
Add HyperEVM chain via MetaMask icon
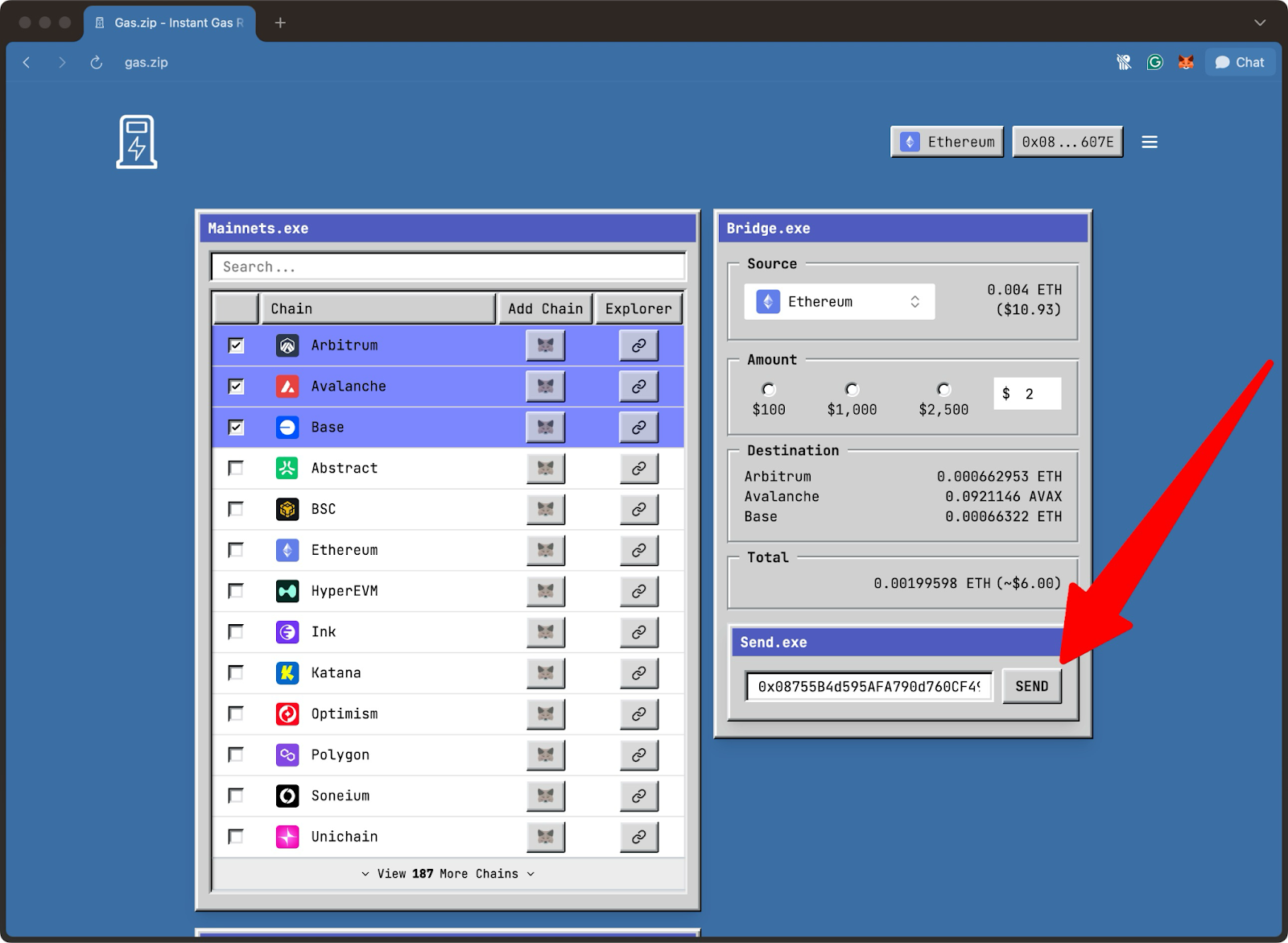(x=546, y=591)
